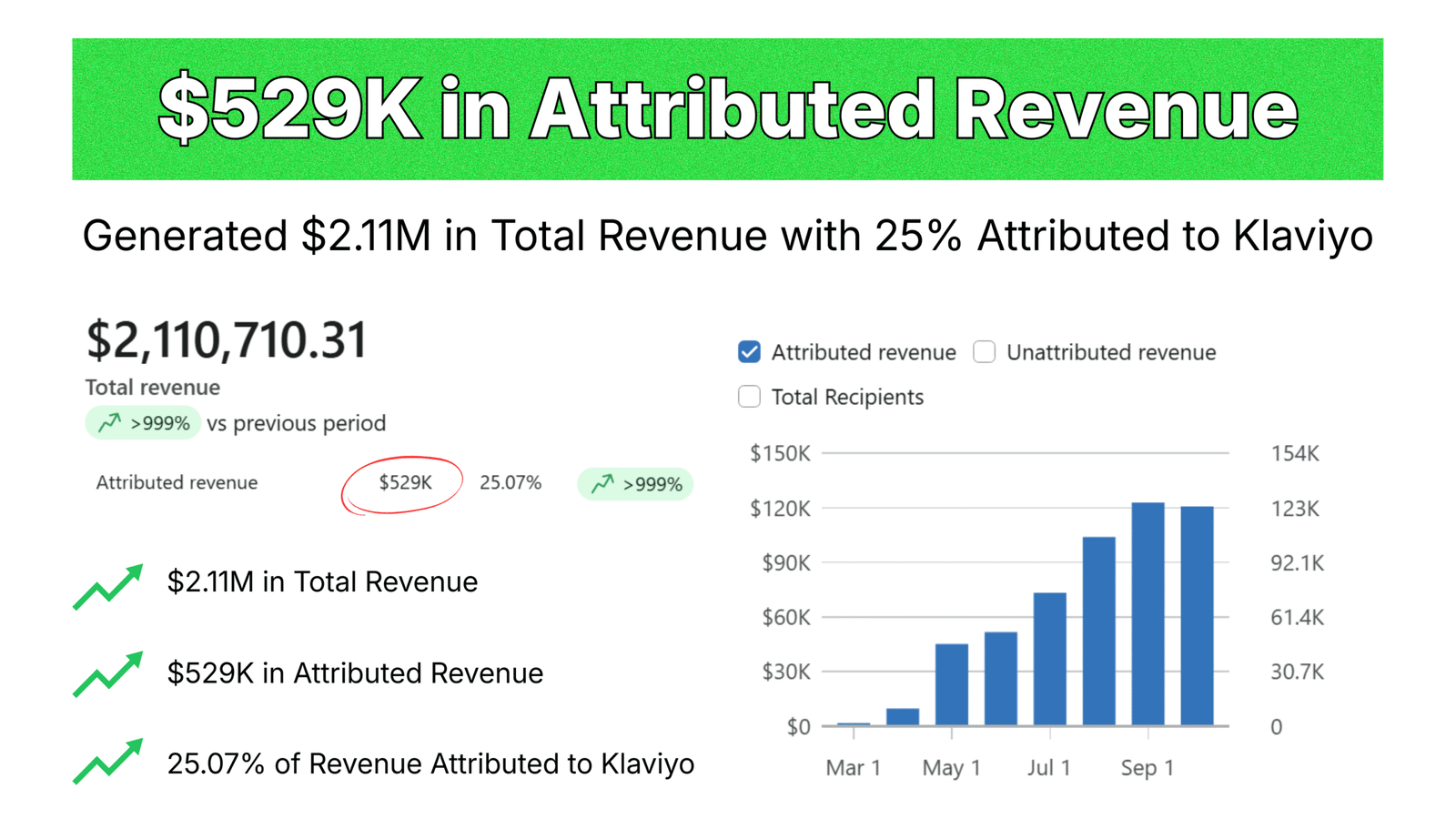Image resolution: width=1456 pixels, height=819 pixels.
Task: Click the 30.7K right axis label
Action: click(1298, 672)
